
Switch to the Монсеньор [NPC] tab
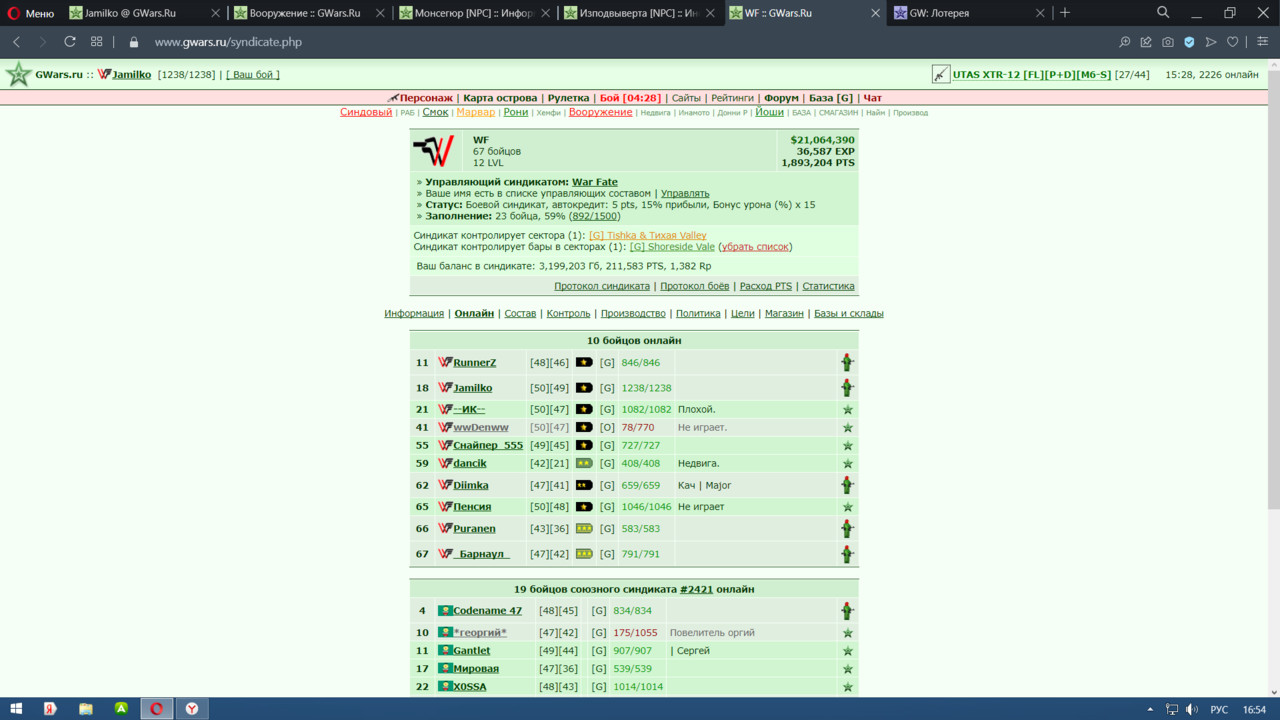[475, 13]
